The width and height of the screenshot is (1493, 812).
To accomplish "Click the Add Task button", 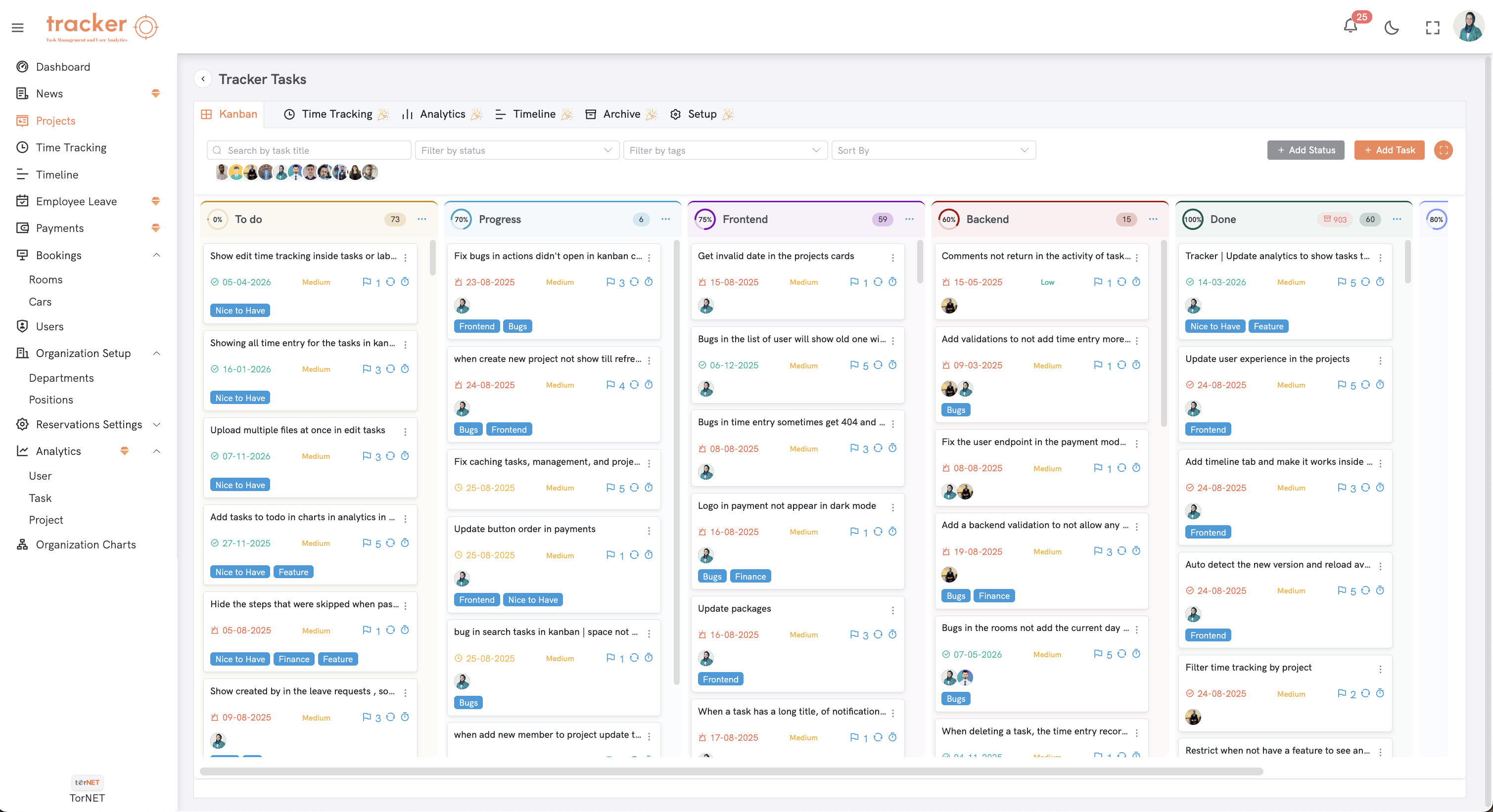I will (1389, 150).
